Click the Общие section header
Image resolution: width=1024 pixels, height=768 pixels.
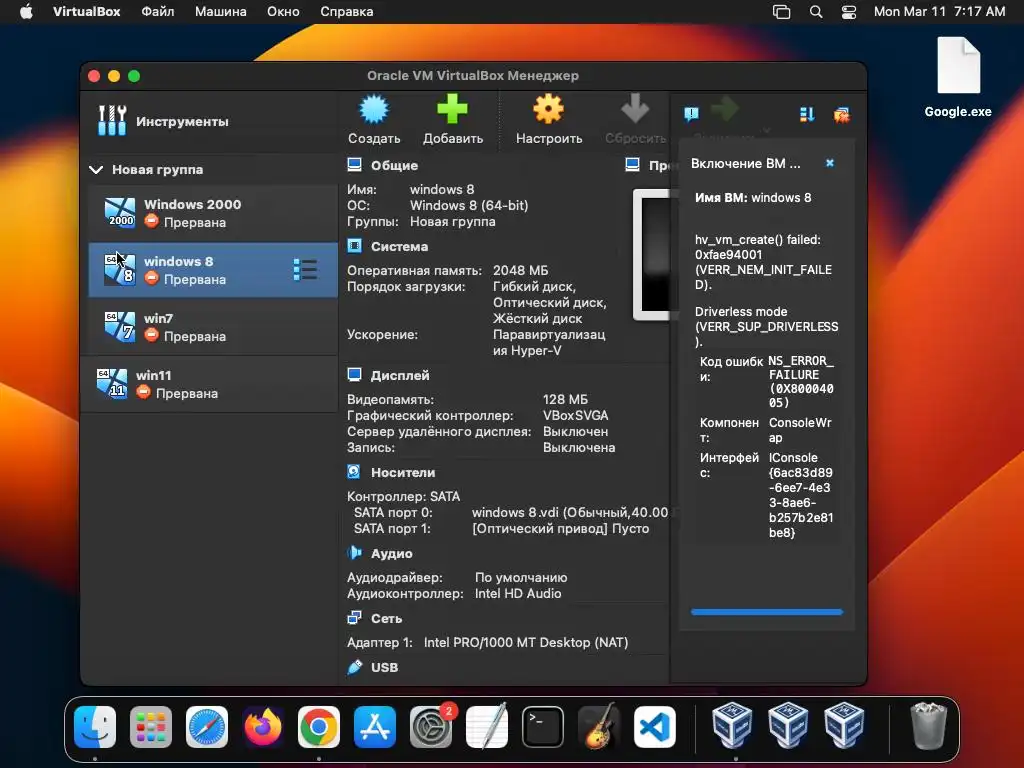[394, 165]
